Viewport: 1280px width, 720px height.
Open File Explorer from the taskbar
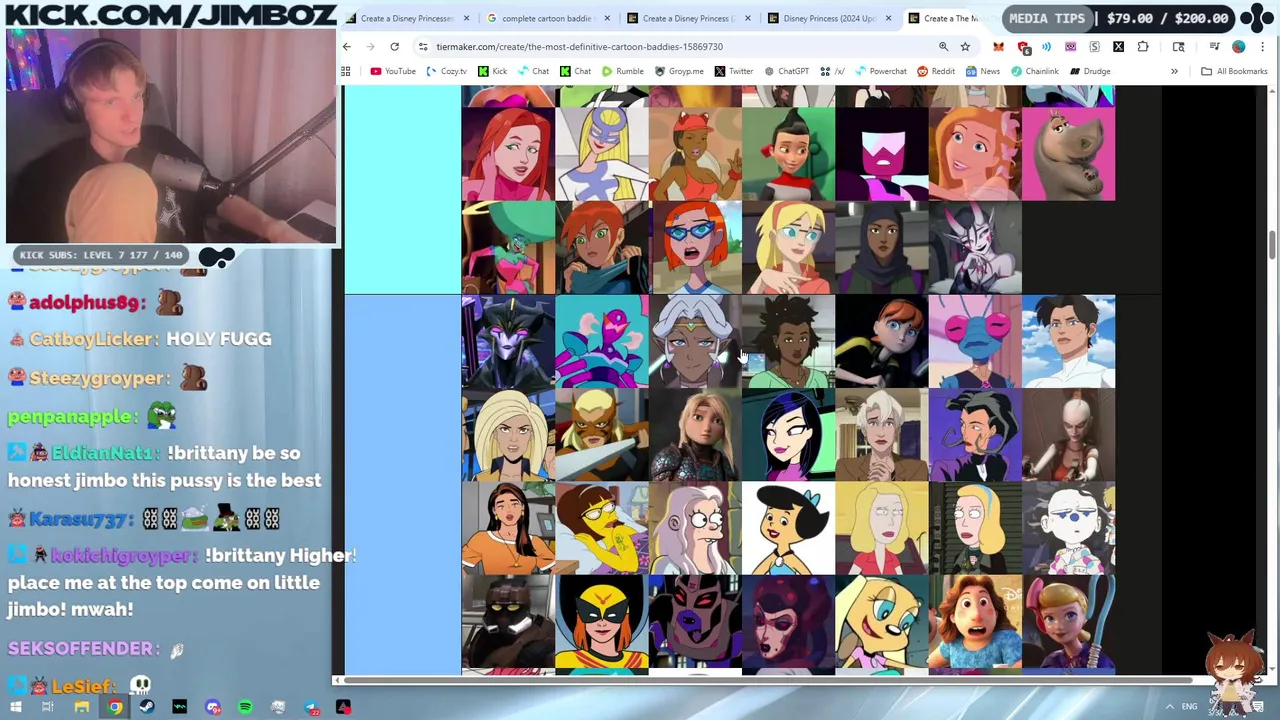(81, 707)
